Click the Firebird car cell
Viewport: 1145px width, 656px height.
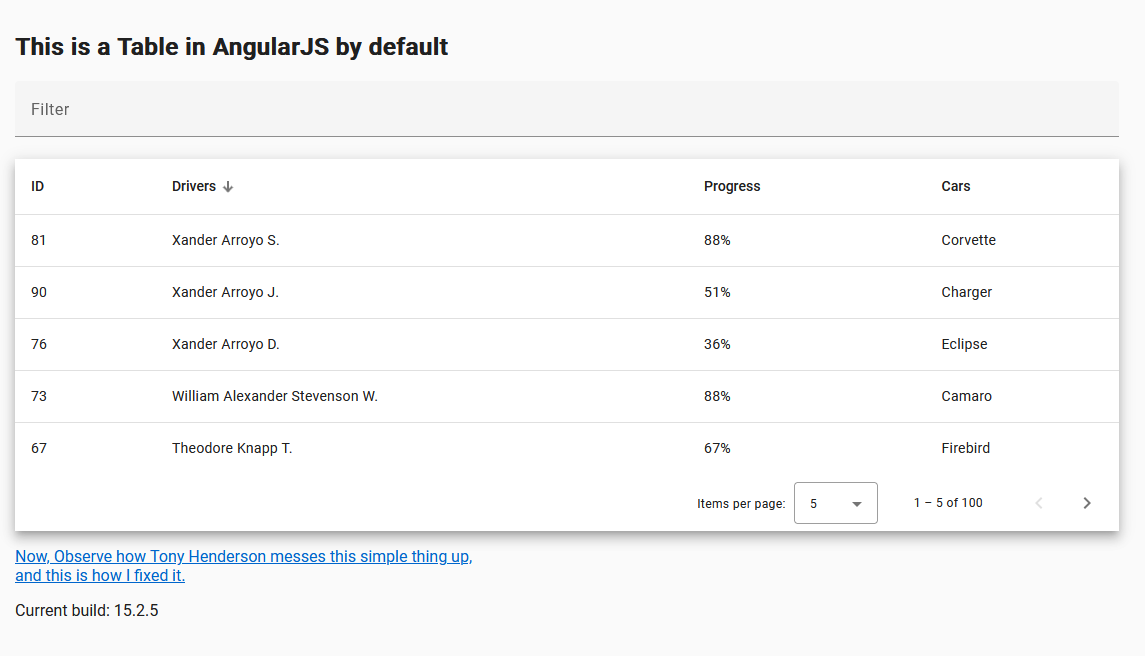coord(965,449)
